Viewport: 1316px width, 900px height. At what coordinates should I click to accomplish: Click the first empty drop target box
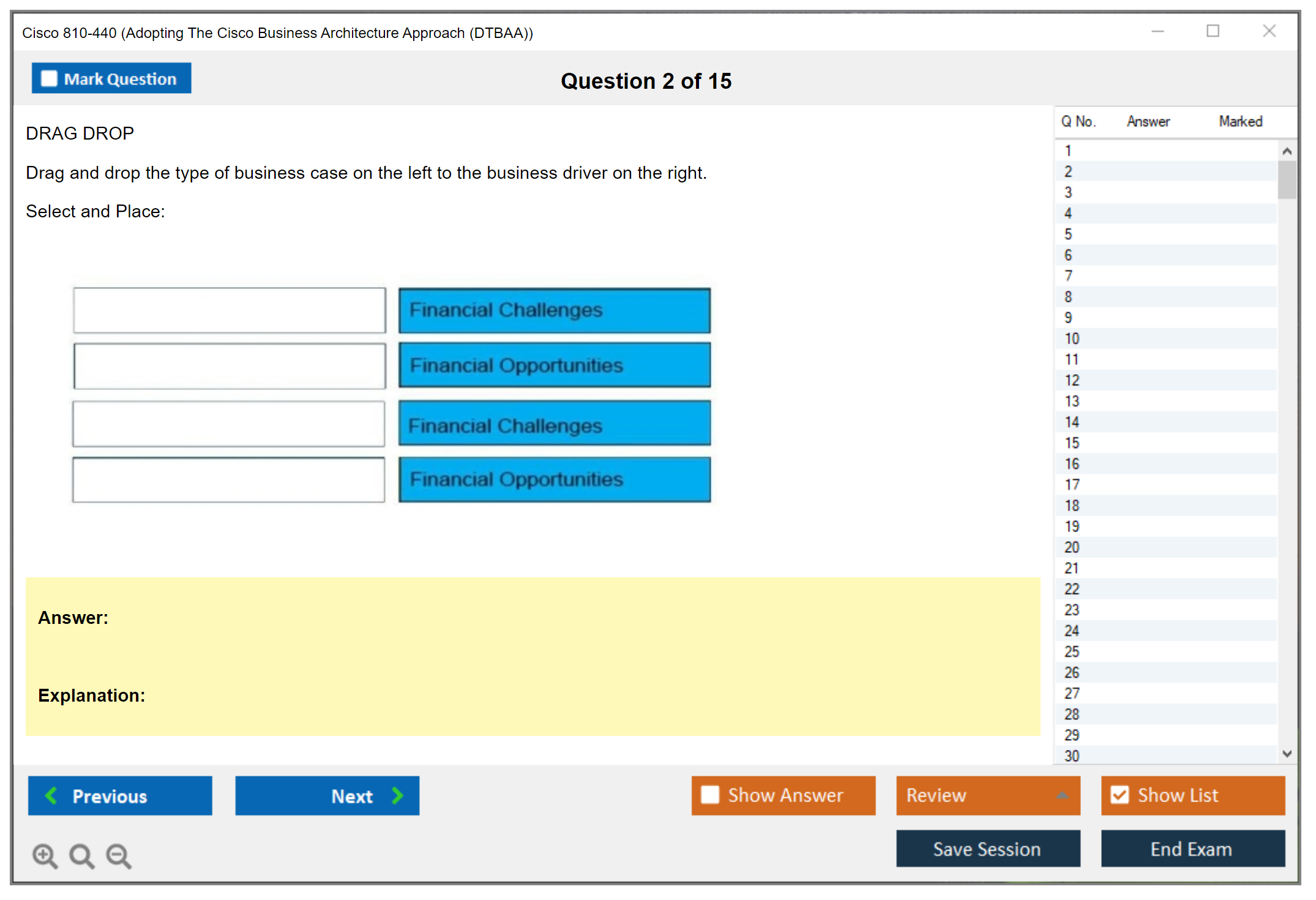click(x=230, y=310)
